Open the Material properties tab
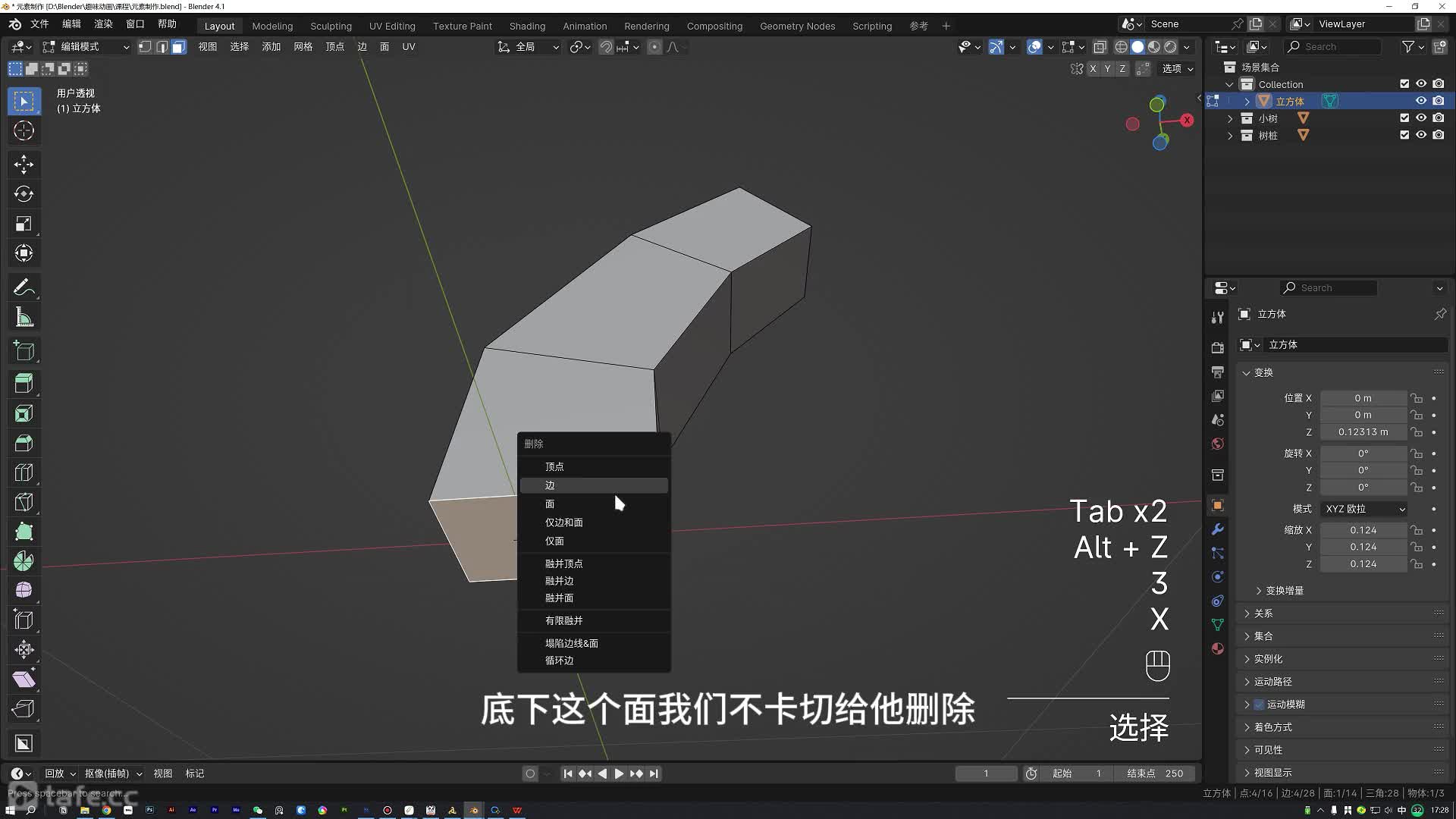Viewport: 1456px width, 819px height. click(x=1217, y=648)
